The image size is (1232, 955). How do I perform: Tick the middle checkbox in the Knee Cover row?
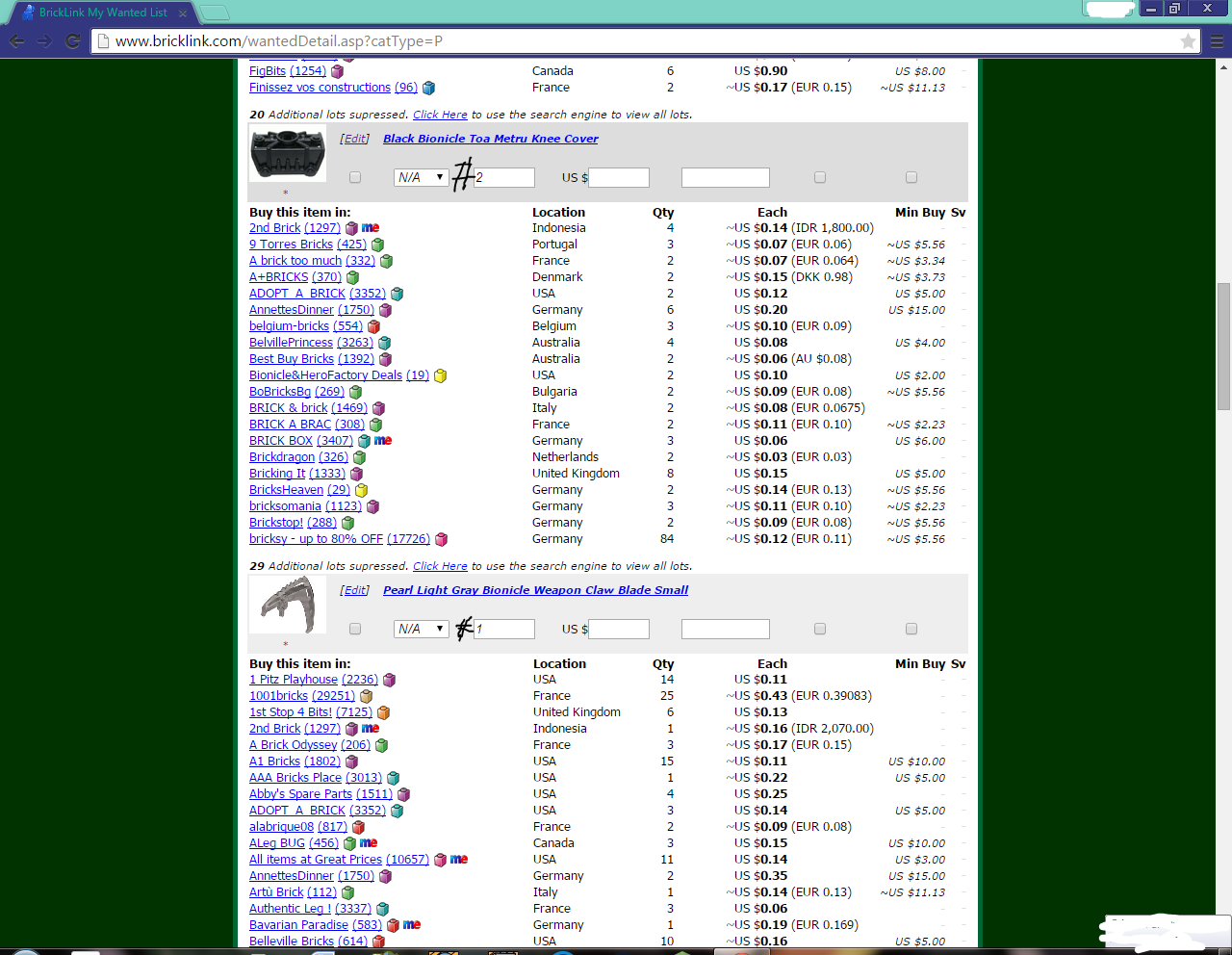[820, 177]
